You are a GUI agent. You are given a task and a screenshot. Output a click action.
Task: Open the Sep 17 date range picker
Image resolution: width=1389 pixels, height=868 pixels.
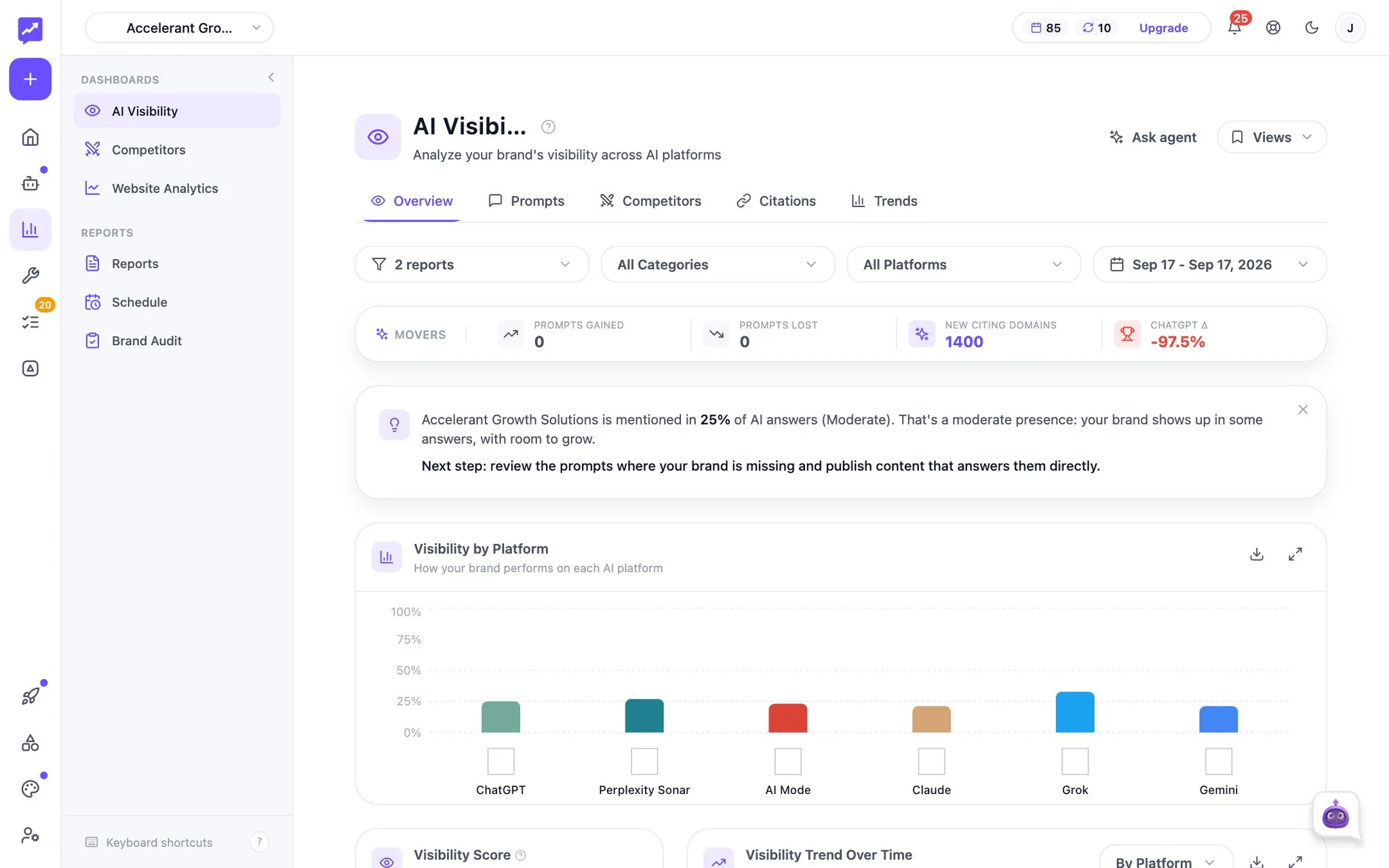click(x=1209, y=264)
